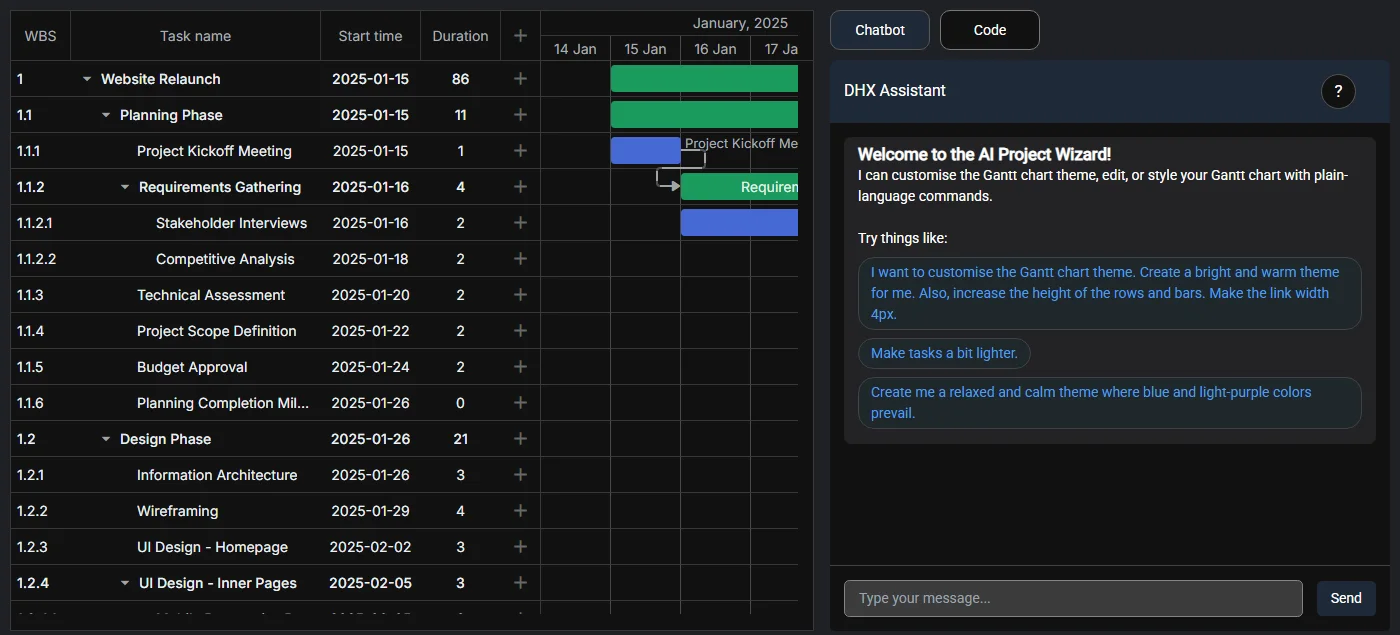The image size is (1400, 635).
Task: Choose the 'Make tasks a bit lighter' suggestion
Action: (x=944, y=353)
